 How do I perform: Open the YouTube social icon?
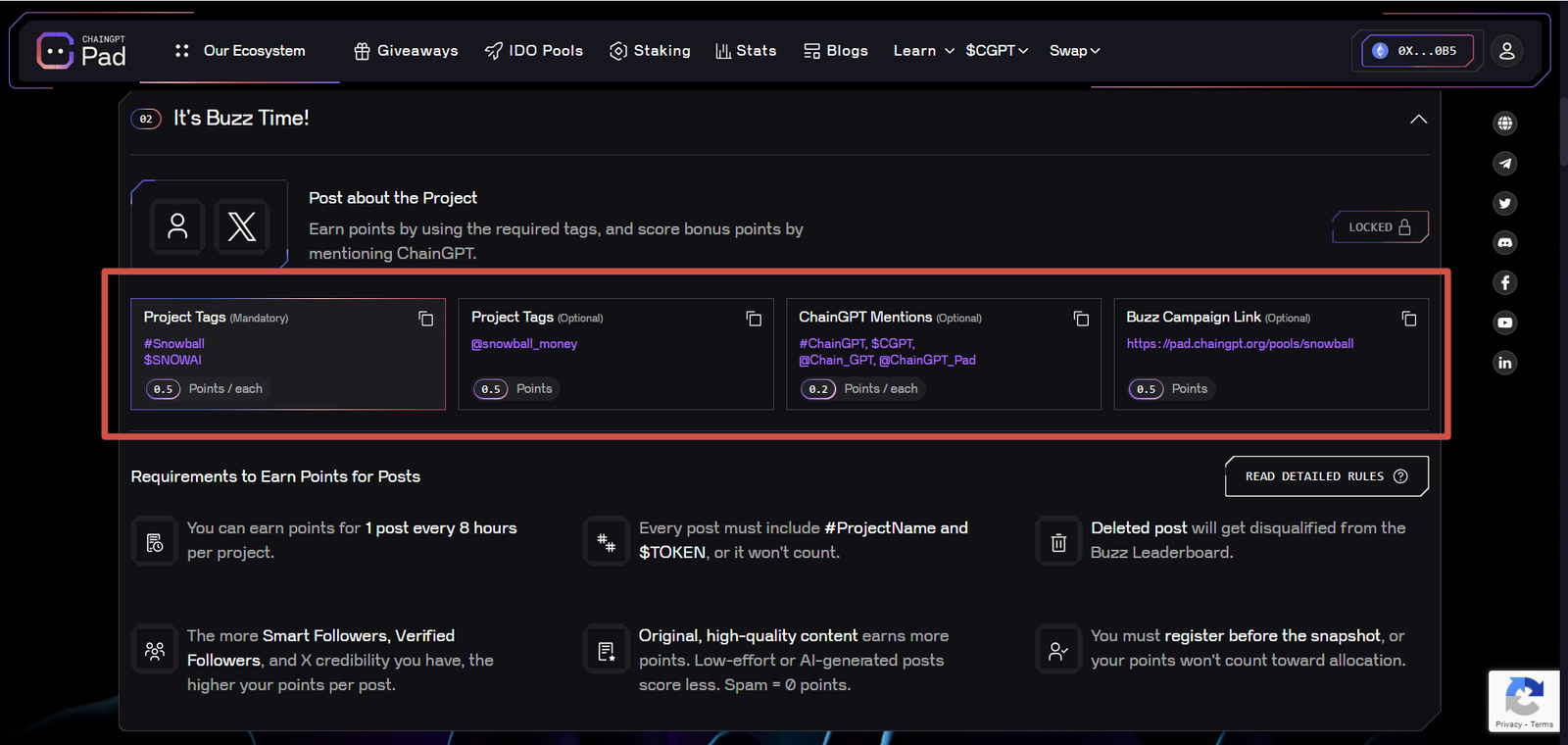1505,323
